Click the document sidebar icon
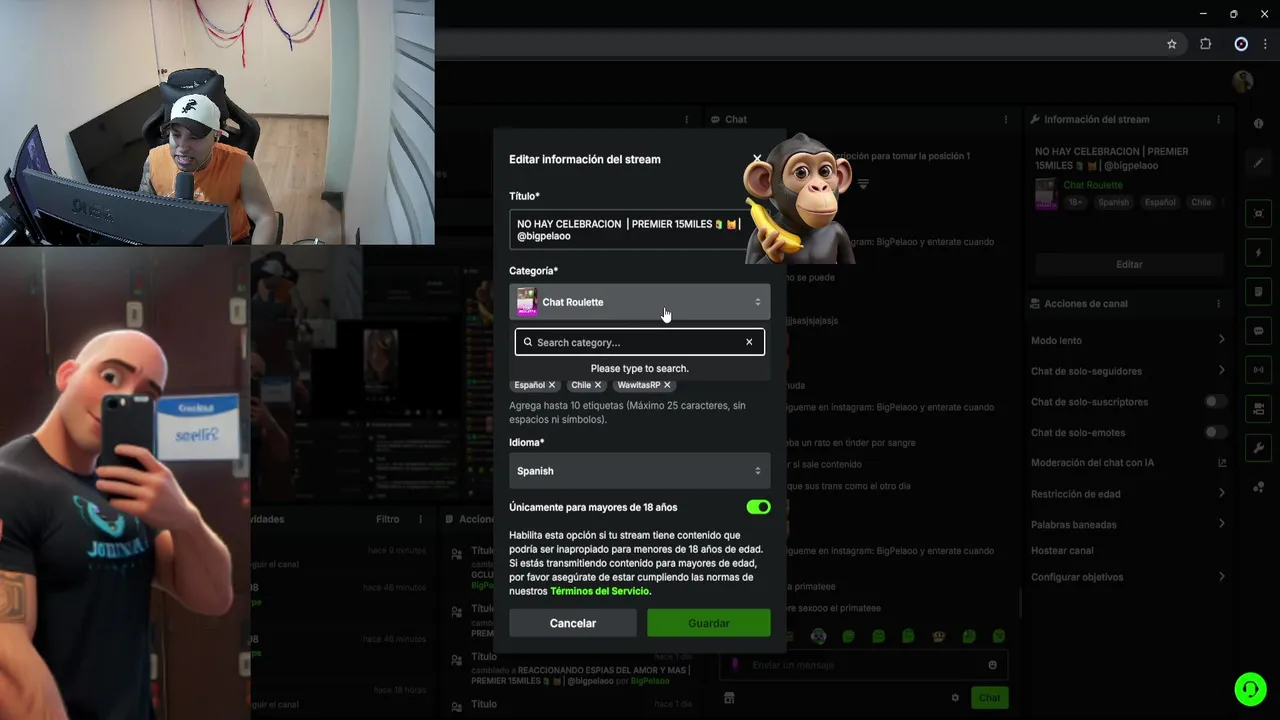The image size is (1280, 720). (1258, 292)
